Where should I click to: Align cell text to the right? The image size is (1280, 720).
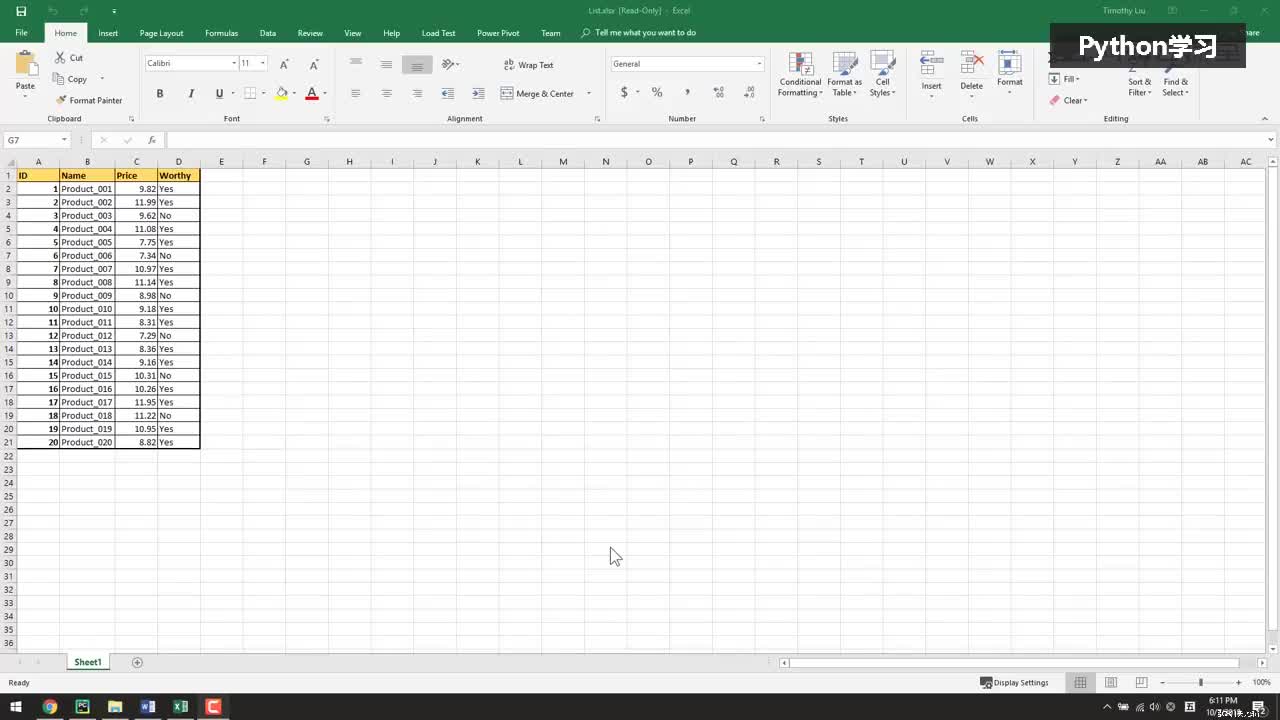pos(417,93)
